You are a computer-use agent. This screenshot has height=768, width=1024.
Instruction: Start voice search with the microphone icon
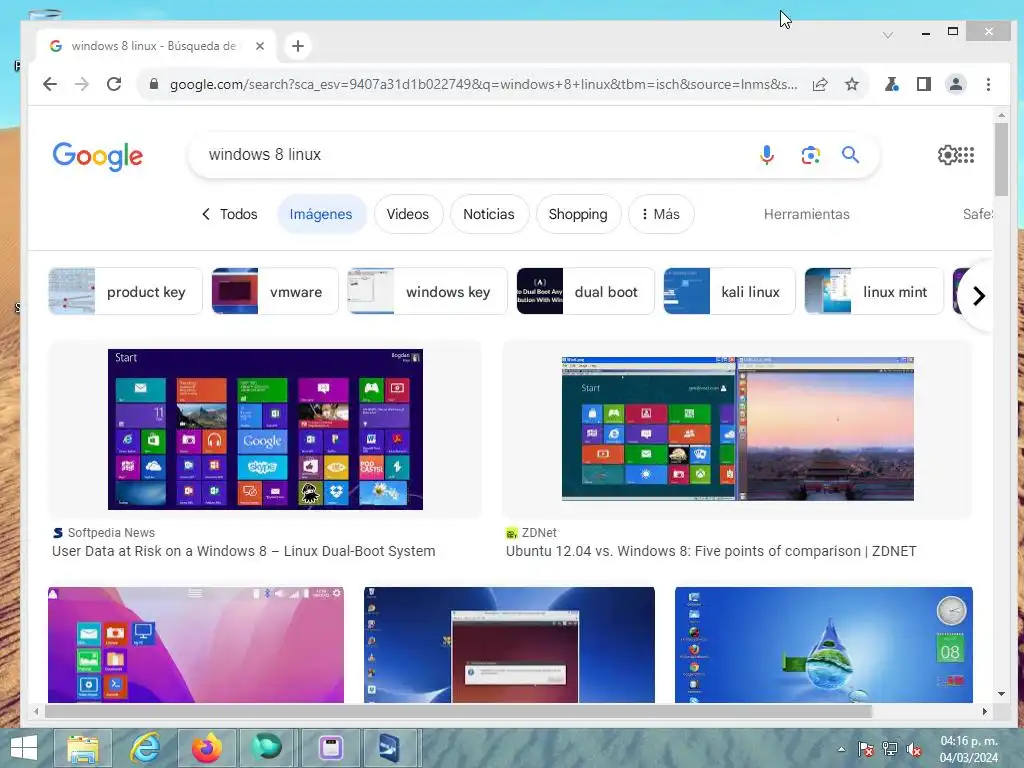click(x=767, y=155)
